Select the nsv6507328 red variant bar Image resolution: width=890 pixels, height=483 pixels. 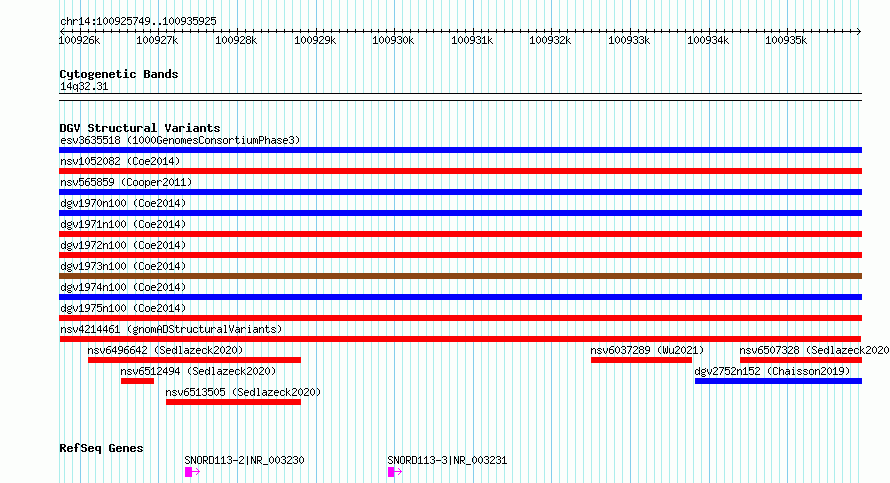pos(801,360)
